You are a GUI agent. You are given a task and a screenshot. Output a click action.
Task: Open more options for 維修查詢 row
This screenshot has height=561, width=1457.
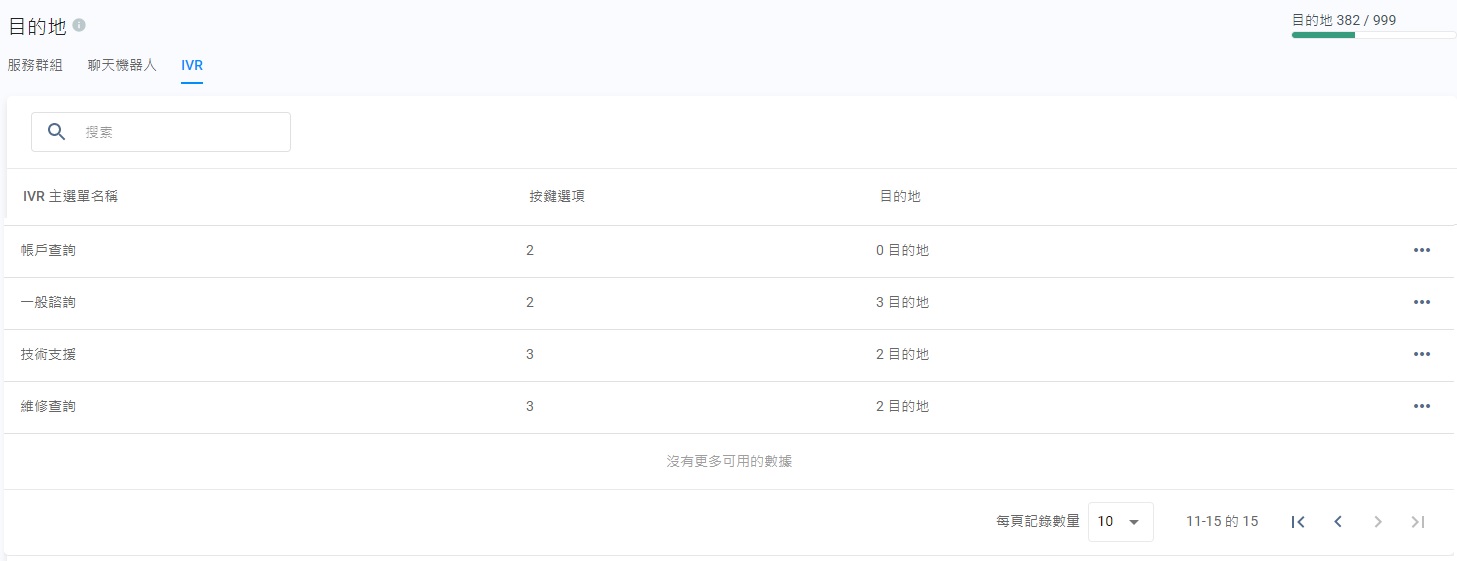(x=1421, y=406)
